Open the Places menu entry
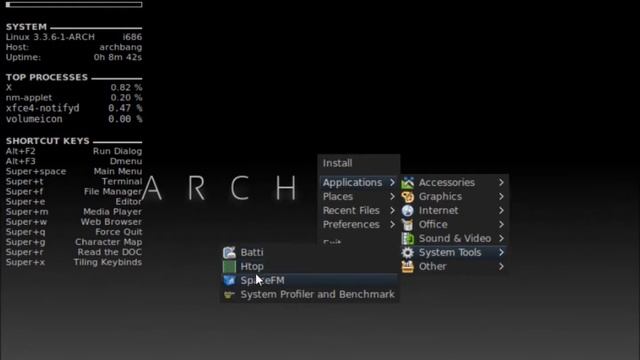 [x=359, y=196]
